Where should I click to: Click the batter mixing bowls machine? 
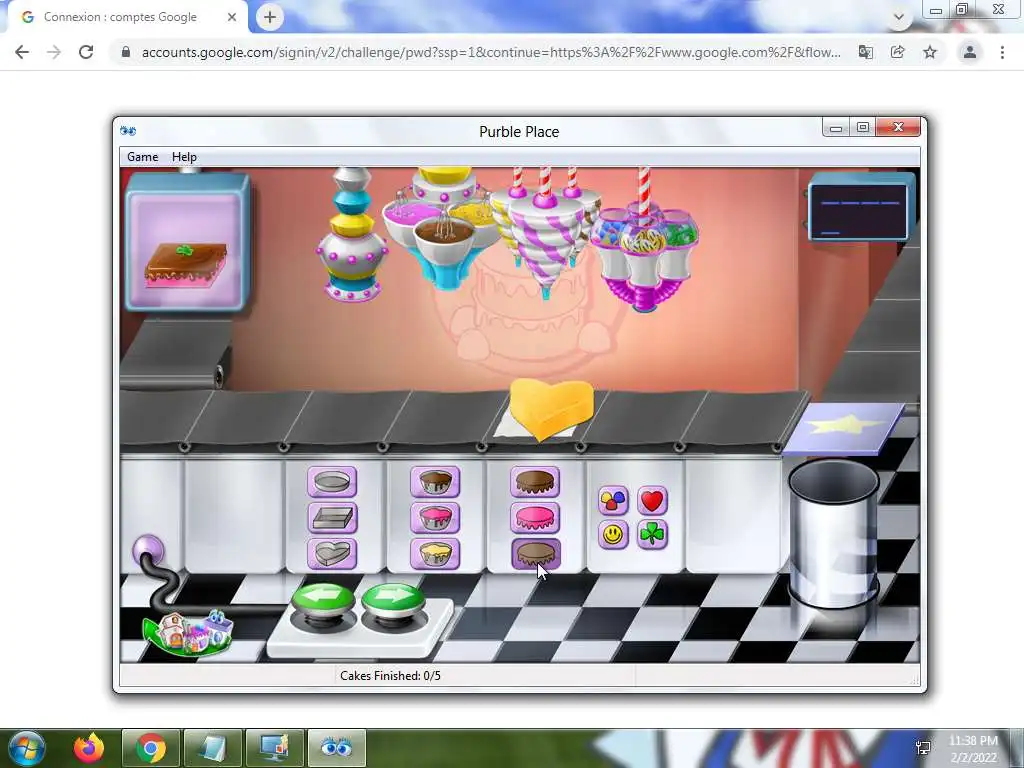coord(445,229)
